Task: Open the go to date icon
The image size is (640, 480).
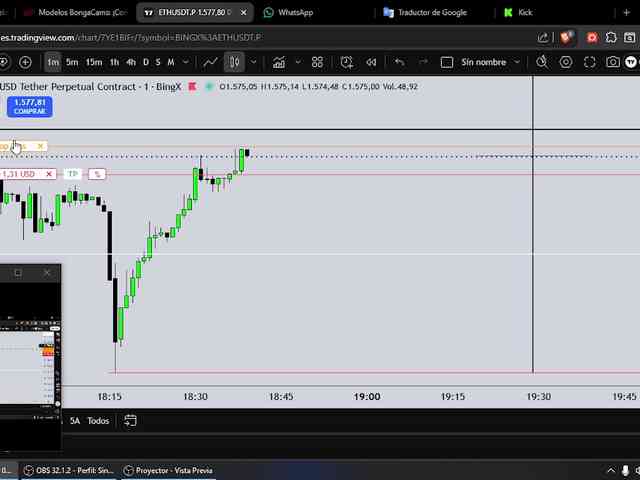Action: (130, 421)
